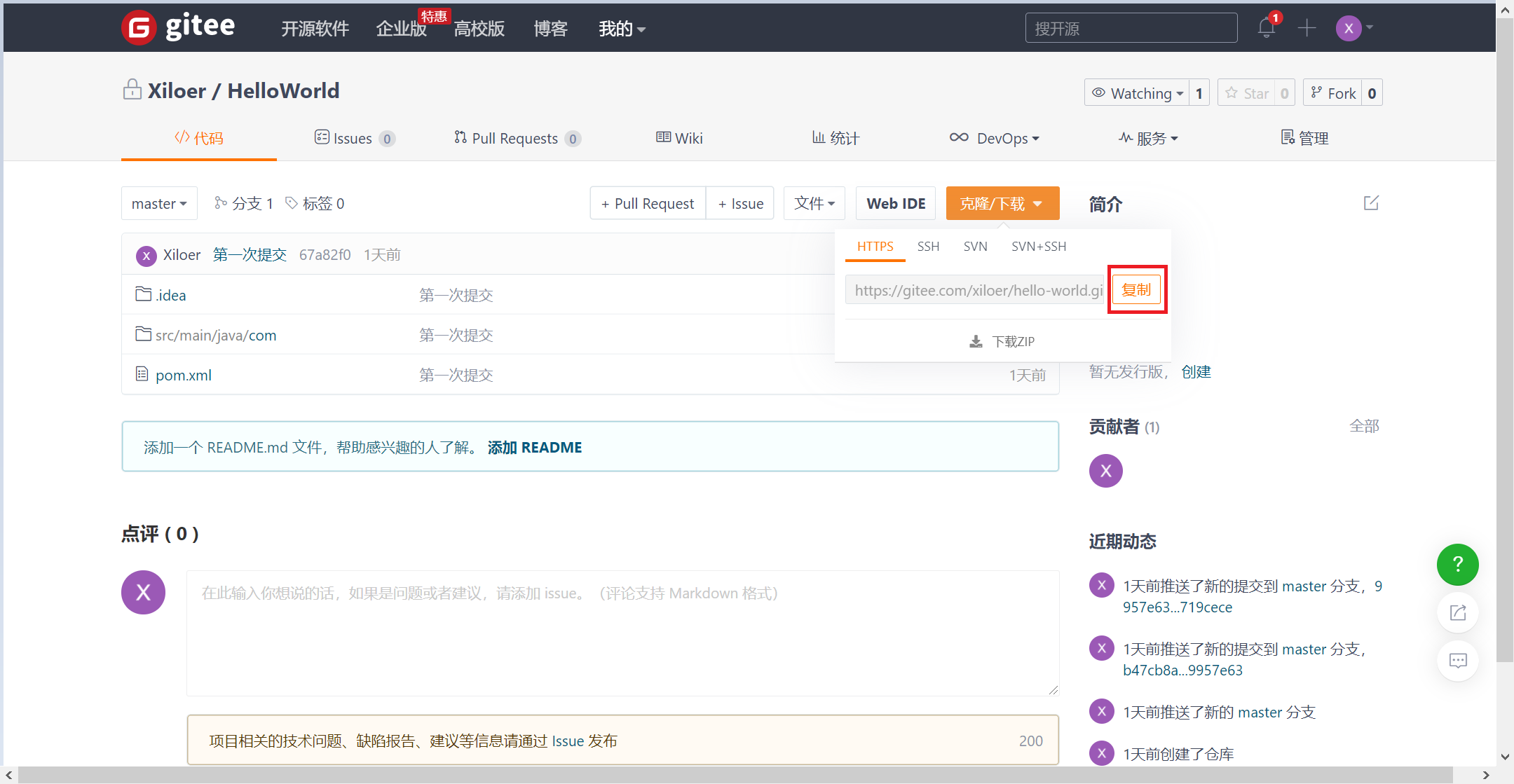1514x784 pixels.
Task: Go to the Wiki tab
Action: pyautogui.click(x=679, y=138)
